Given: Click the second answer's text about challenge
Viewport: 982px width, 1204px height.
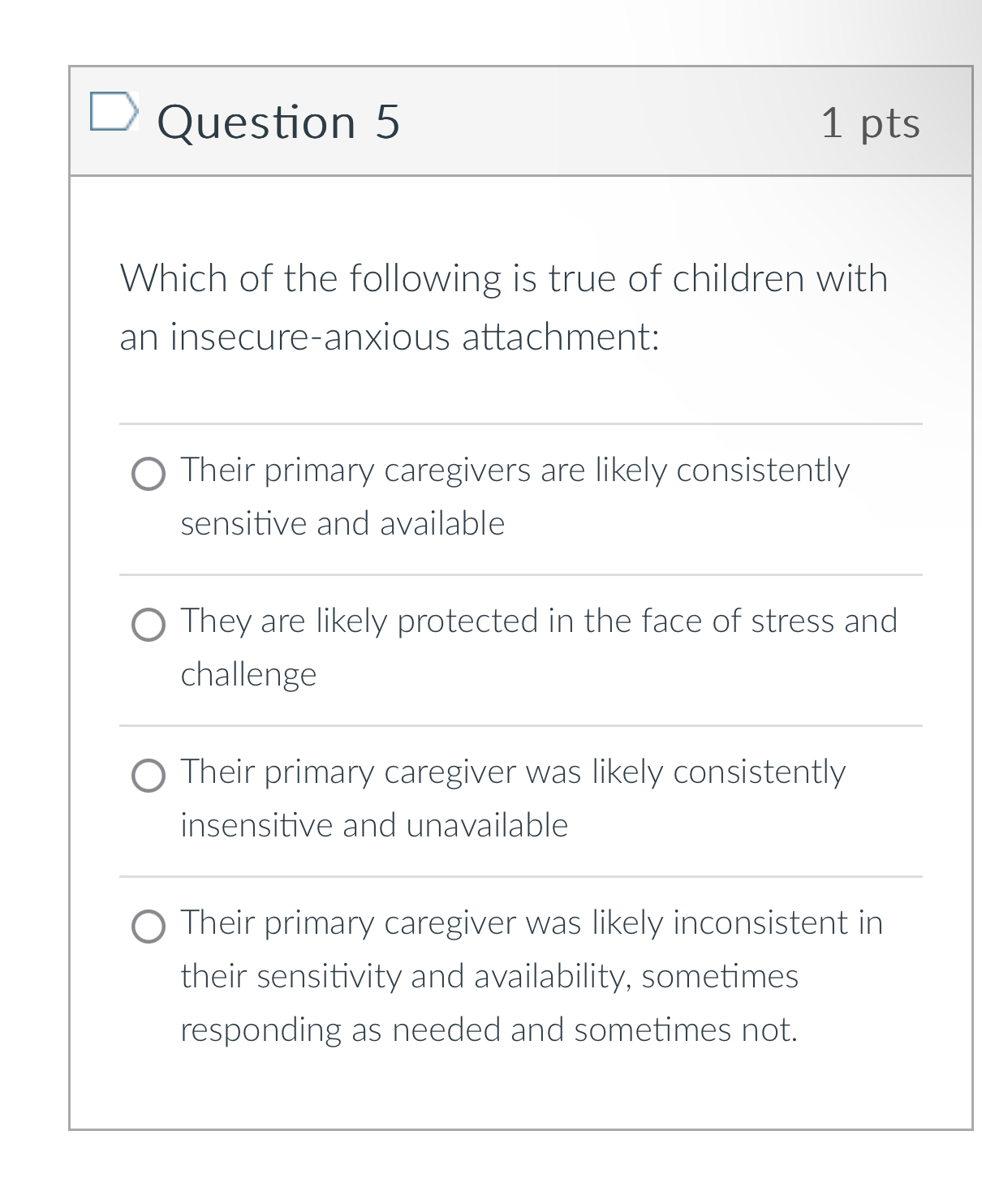Looking at the screenshot, I should (248, 673).
